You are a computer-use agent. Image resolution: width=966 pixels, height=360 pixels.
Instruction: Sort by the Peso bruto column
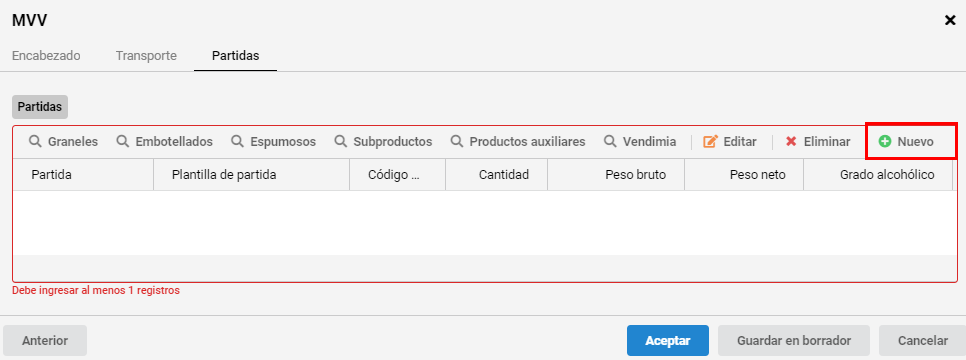click(x=616, y=174)
